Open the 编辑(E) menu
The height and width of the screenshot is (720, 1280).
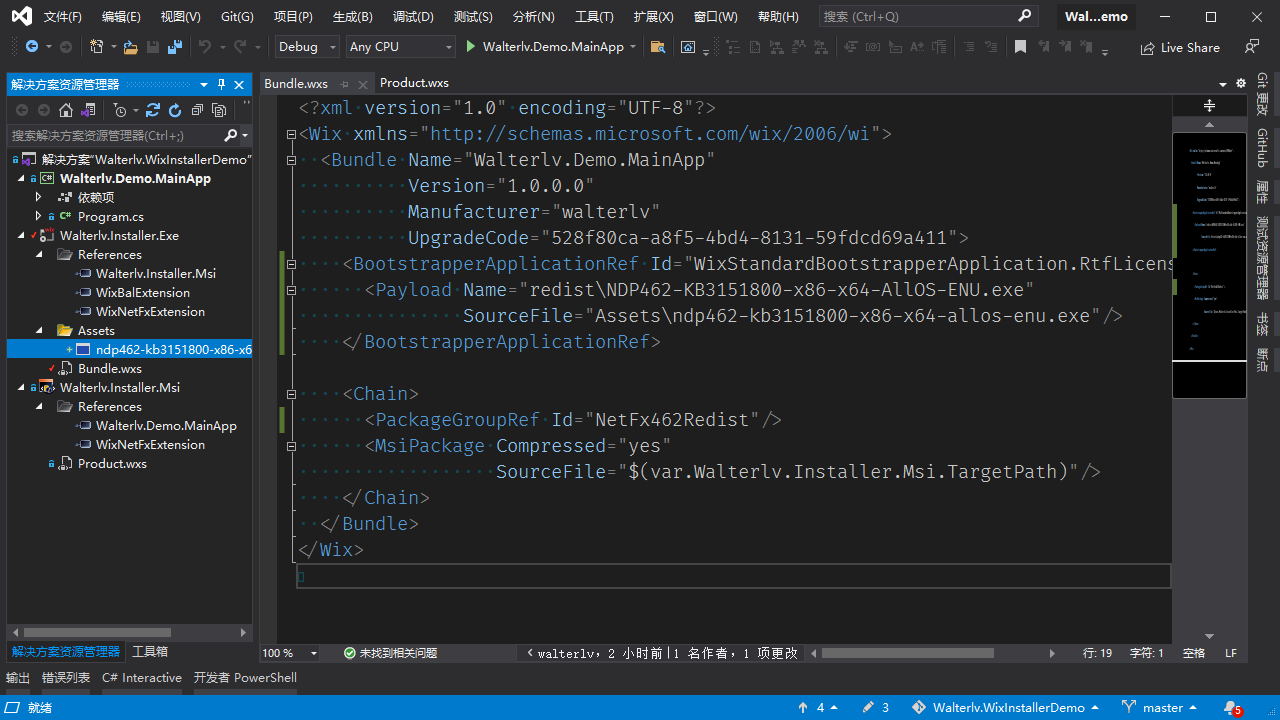[121, 17]
